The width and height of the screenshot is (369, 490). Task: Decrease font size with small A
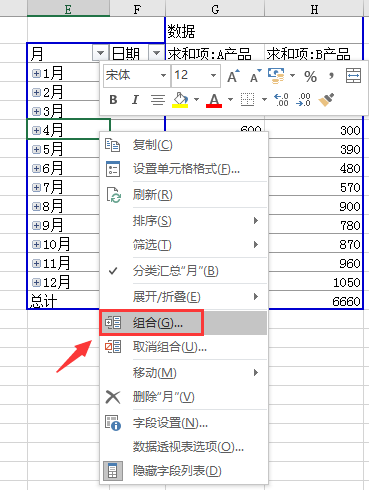pos(256,76)
